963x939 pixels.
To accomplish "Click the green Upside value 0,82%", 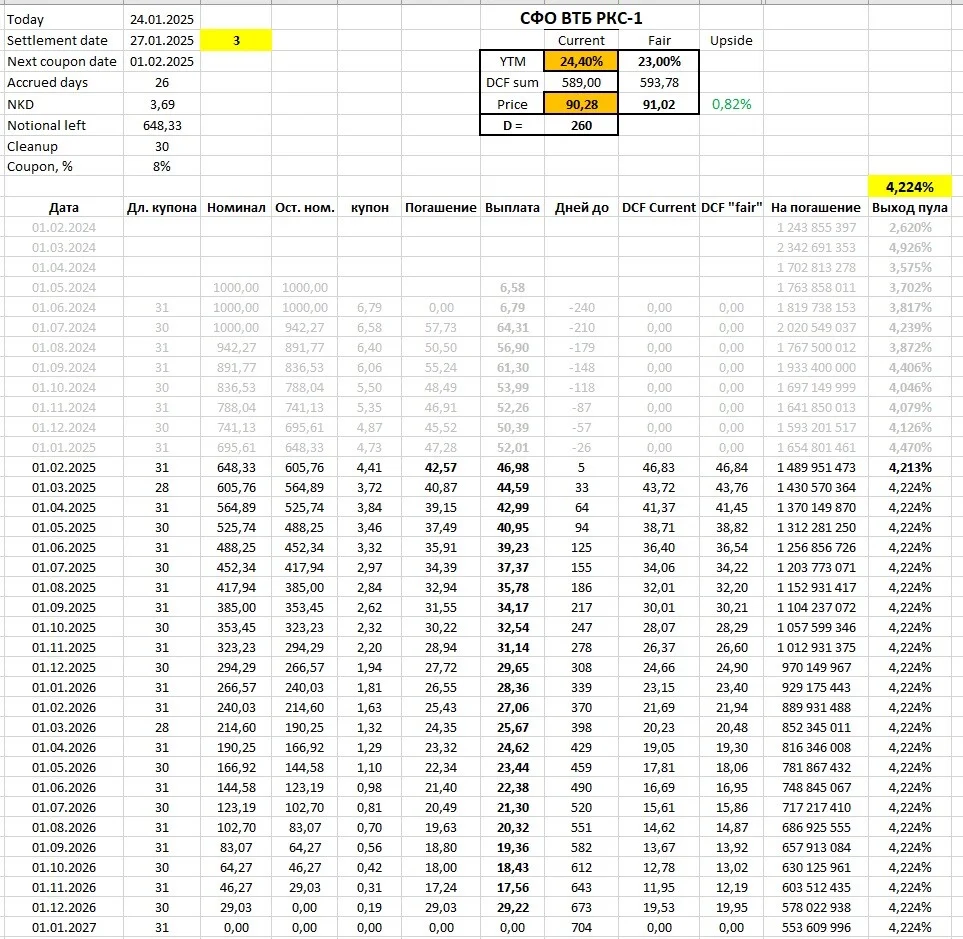I will point(731,104).
